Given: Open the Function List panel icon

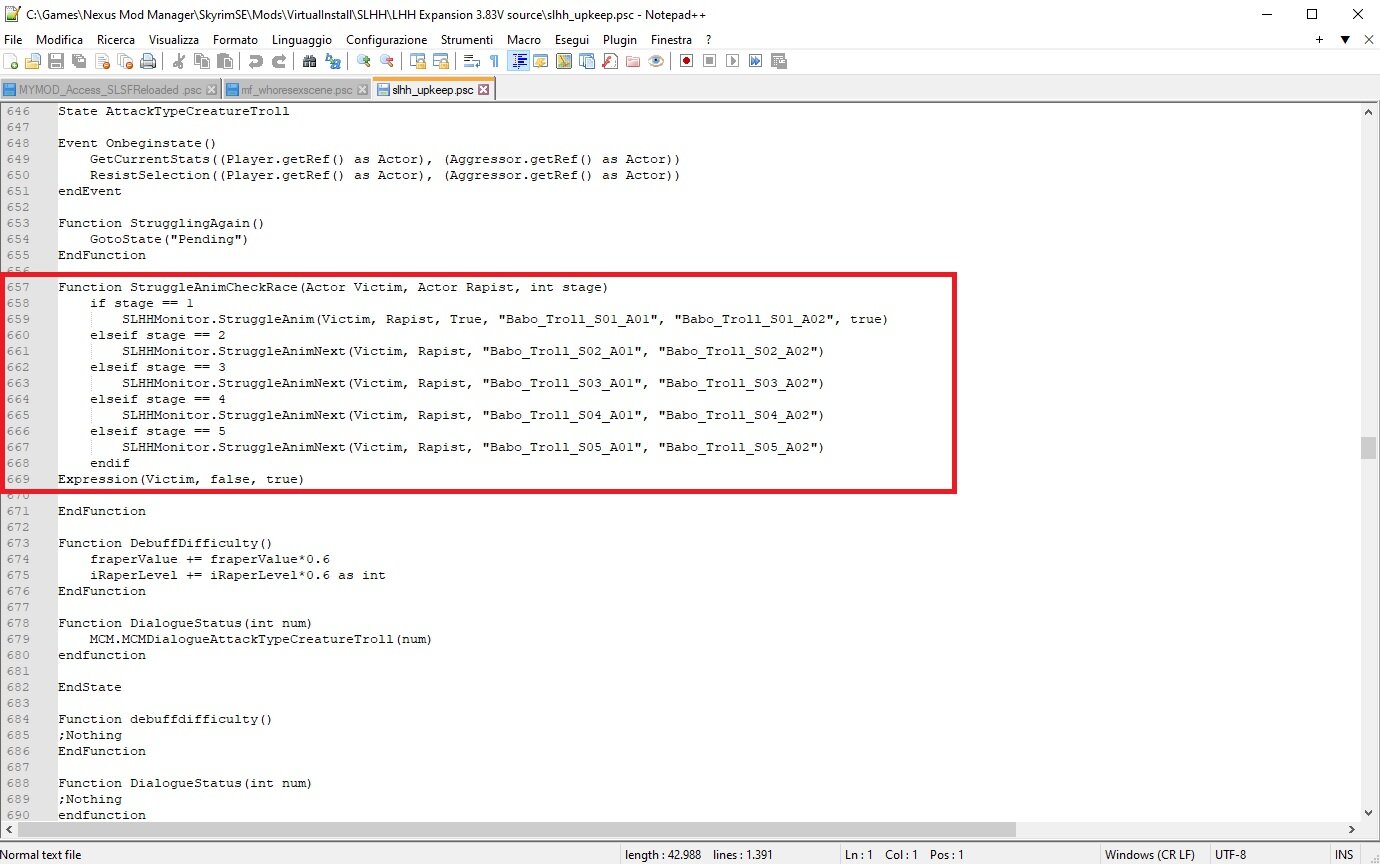Looking at the screenshot, I should [609, 61].
